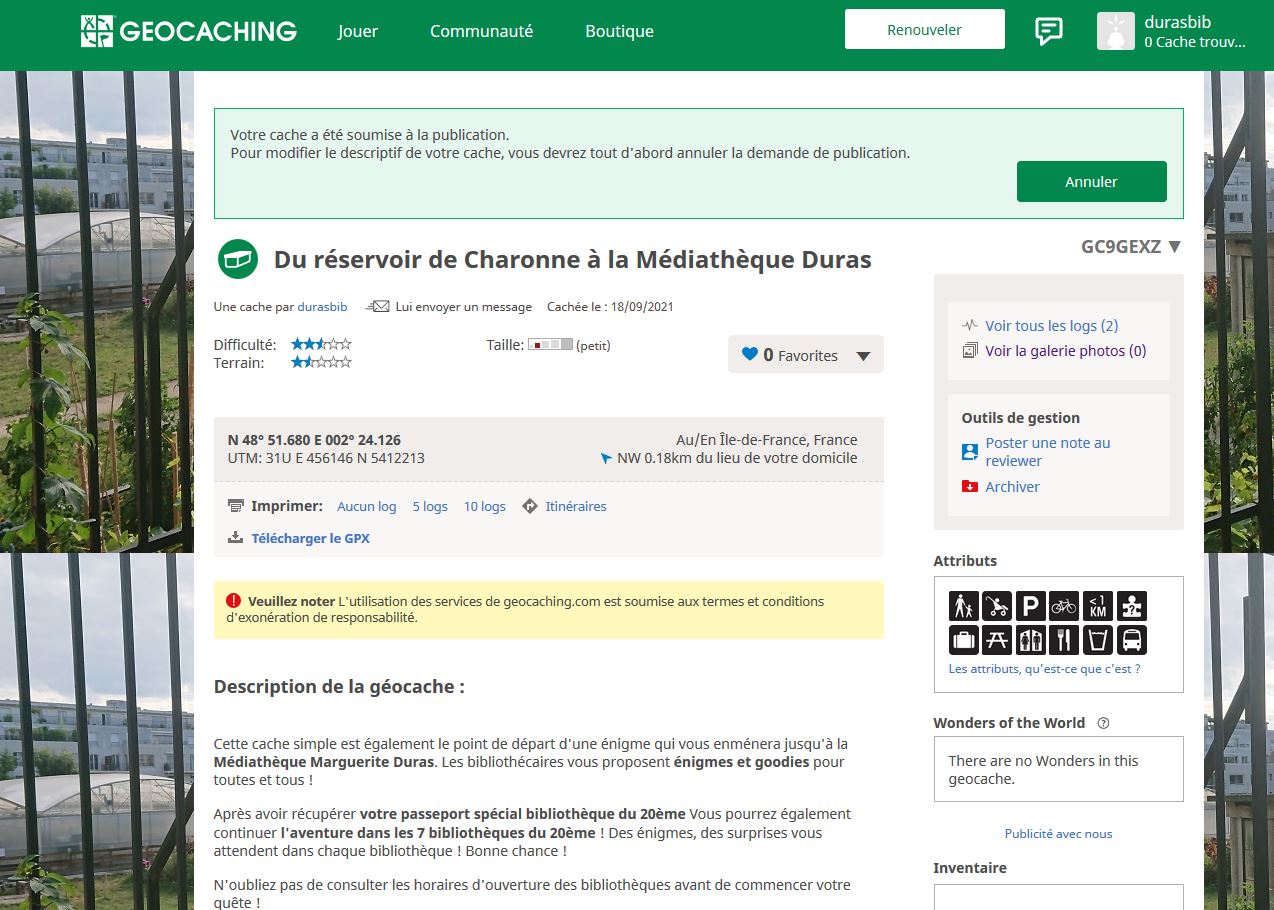Download the GPX file
Image resolution: width=1274 pixels, height=910 pixels.
click(x=310, y=538)
